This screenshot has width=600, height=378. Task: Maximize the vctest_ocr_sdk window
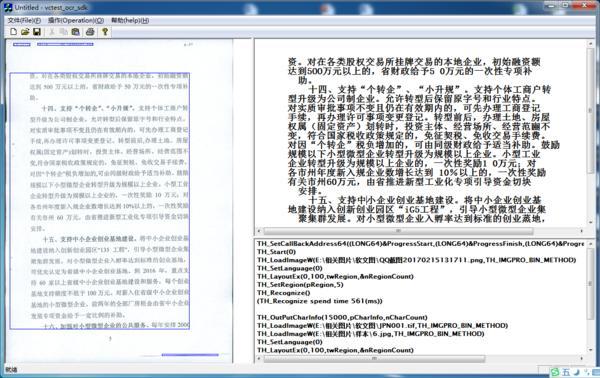point(565,5)
